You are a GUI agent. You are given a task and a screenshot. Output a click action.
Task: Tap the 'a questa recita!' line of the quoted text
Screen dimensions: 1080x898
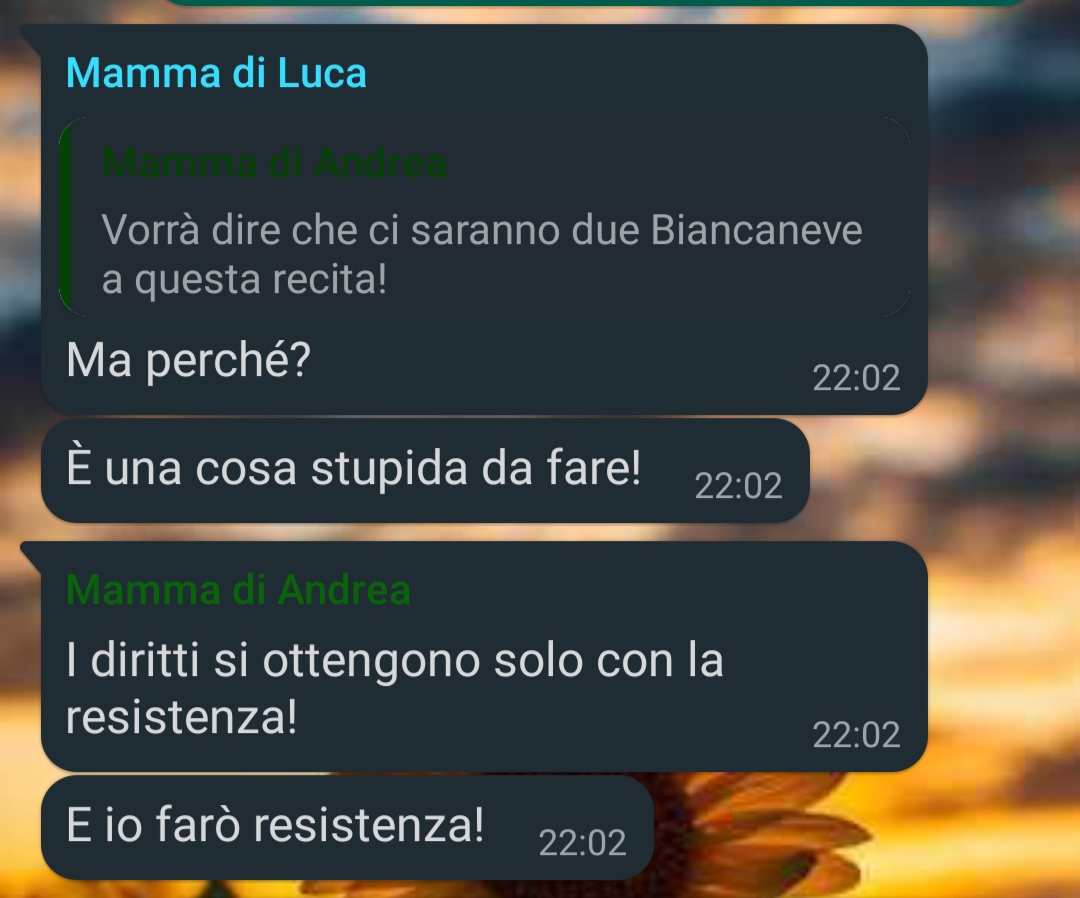[x=245, y=280]
